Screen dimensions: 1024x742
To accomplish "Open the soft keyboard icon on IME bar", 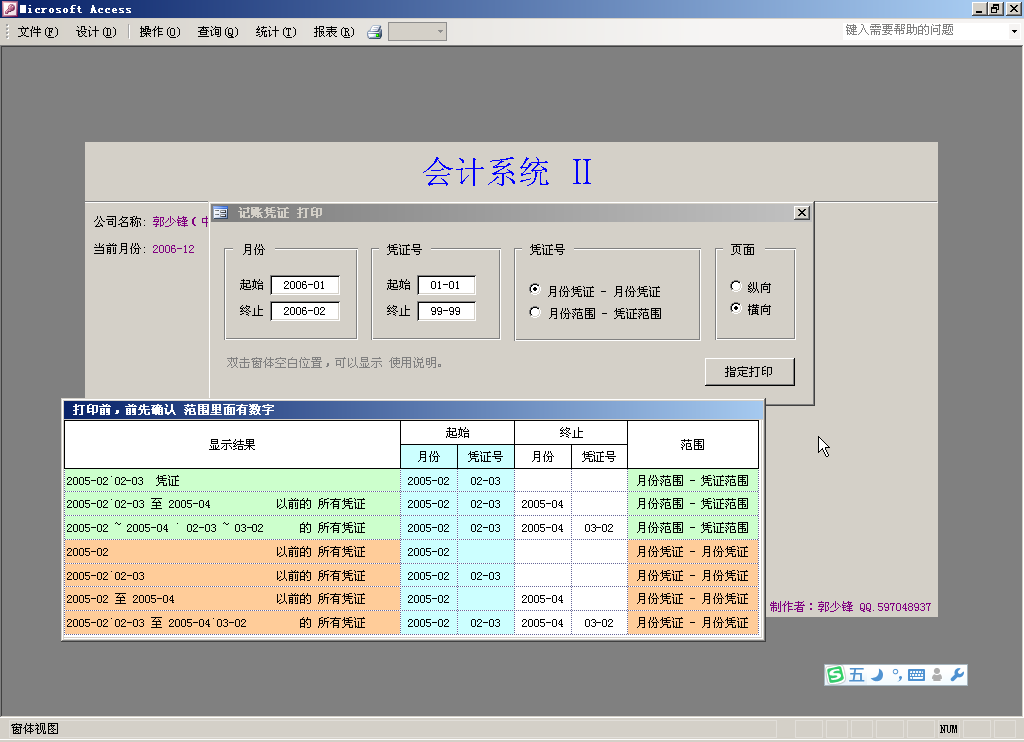I will tap(916, 675).
